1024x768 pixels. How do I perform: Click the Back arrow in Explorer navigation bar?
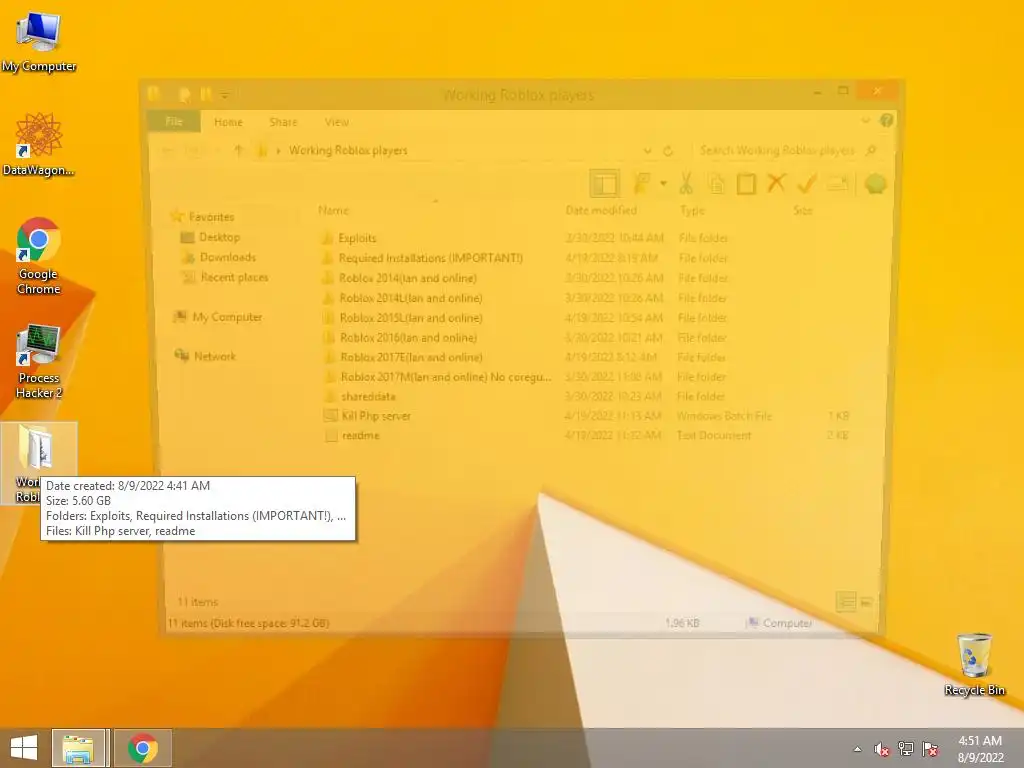click(x=168, y=151)
